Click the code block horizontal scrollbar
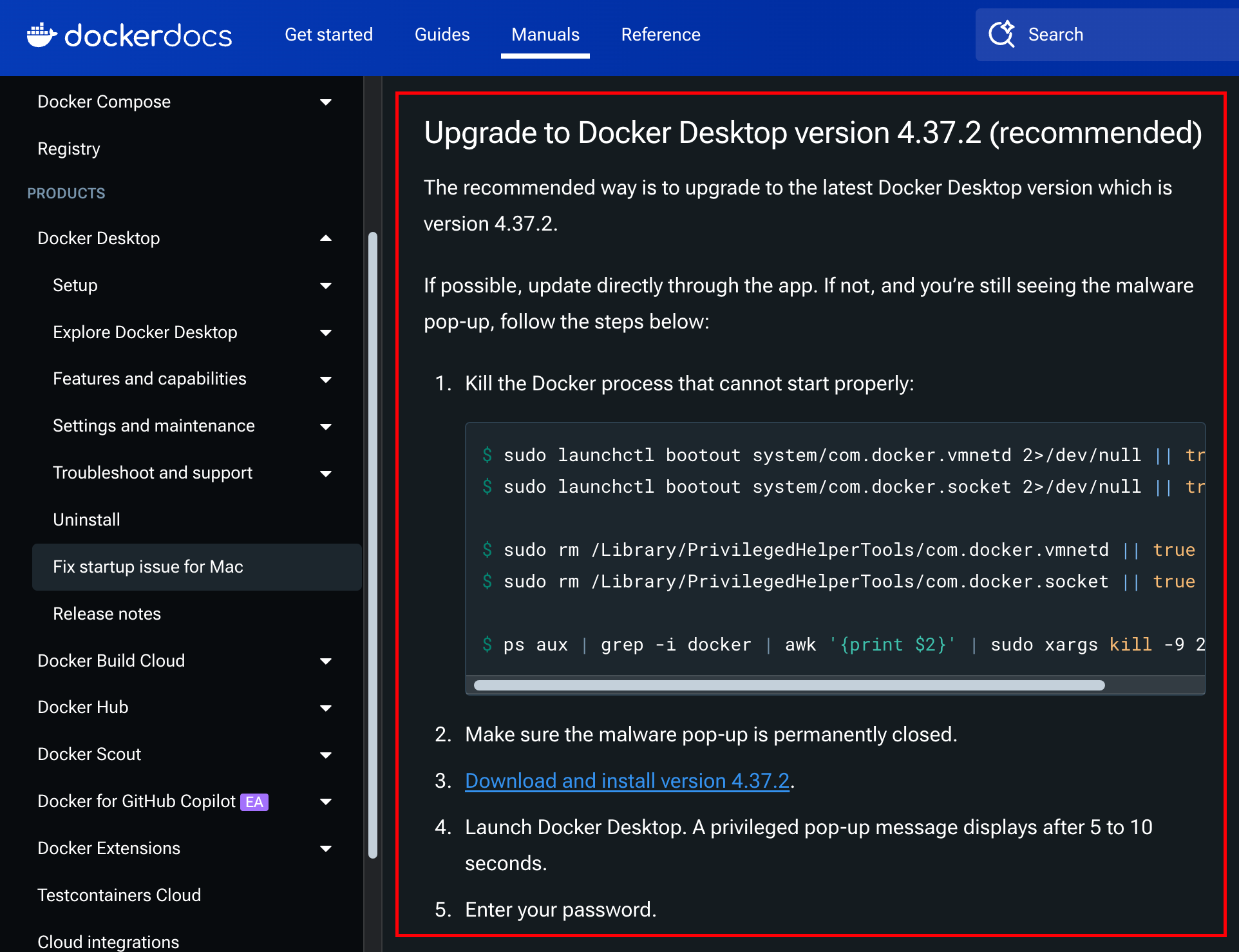1239x952 pixels. pyautogui.click(x=789, y=685)
